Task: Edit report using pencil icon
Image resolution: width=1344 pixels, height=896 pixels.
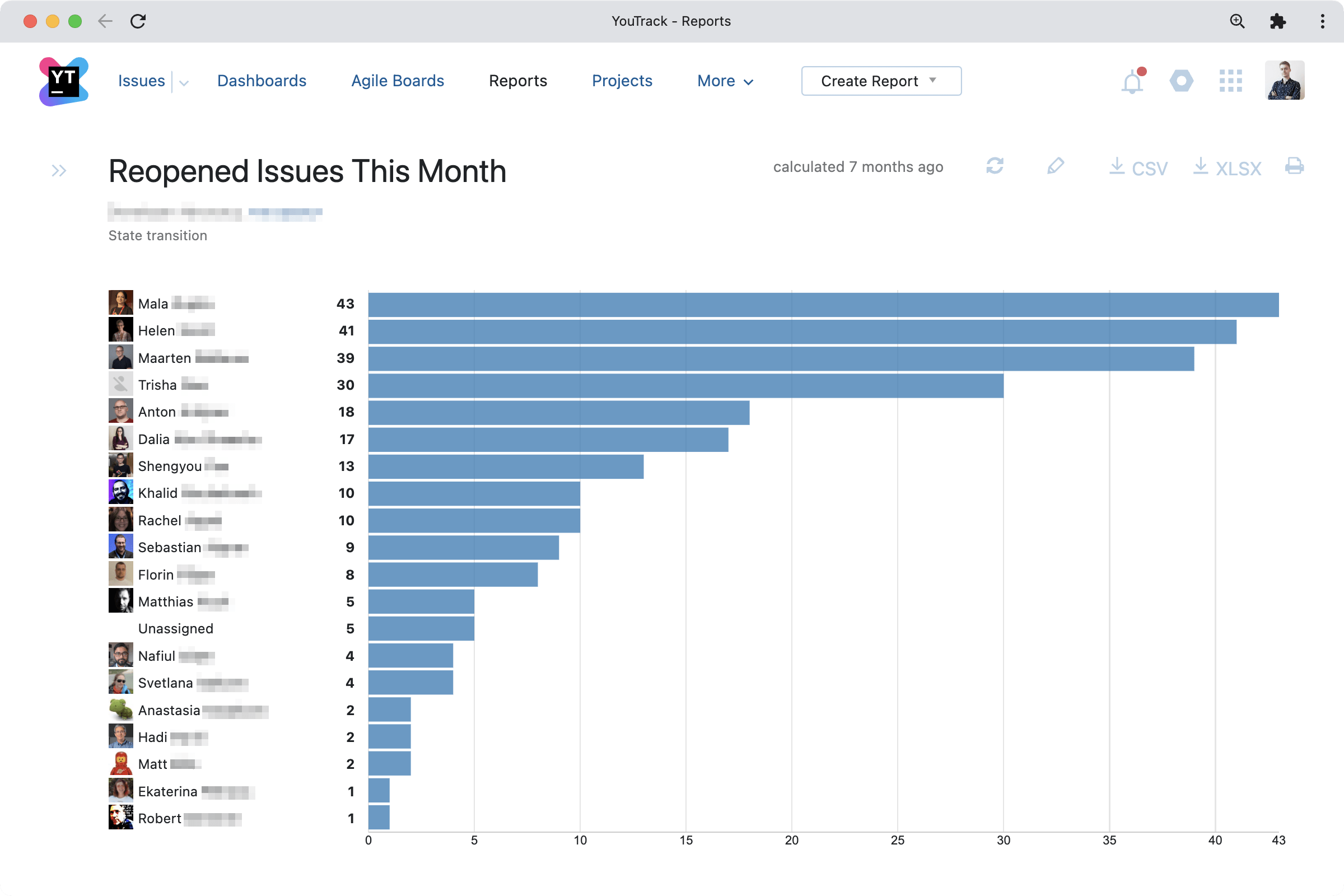Action: (x=1056, y=166)
